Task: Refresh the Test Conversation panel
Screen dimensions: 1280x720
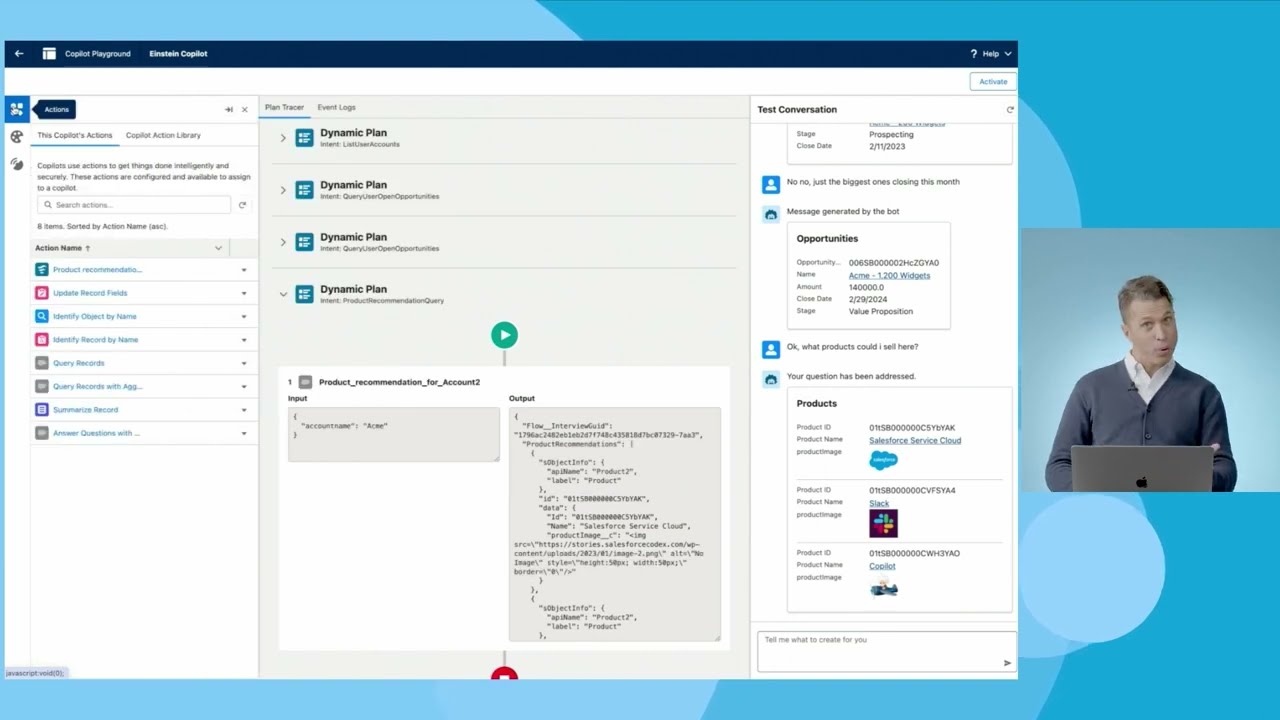Action: tap(1010, 110)
